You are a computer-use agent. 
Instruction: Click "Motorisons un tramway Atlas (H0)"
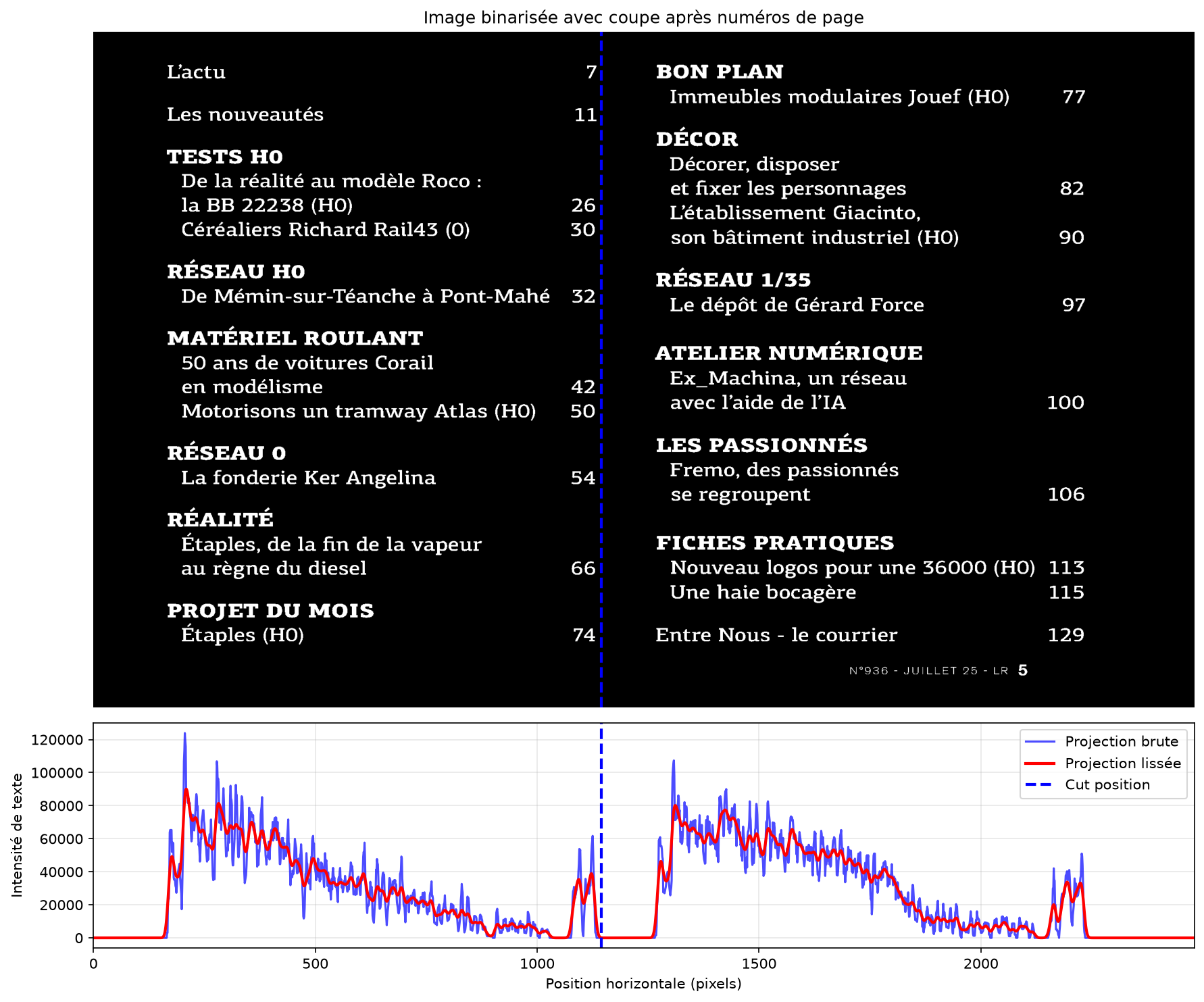pos(359,411)
